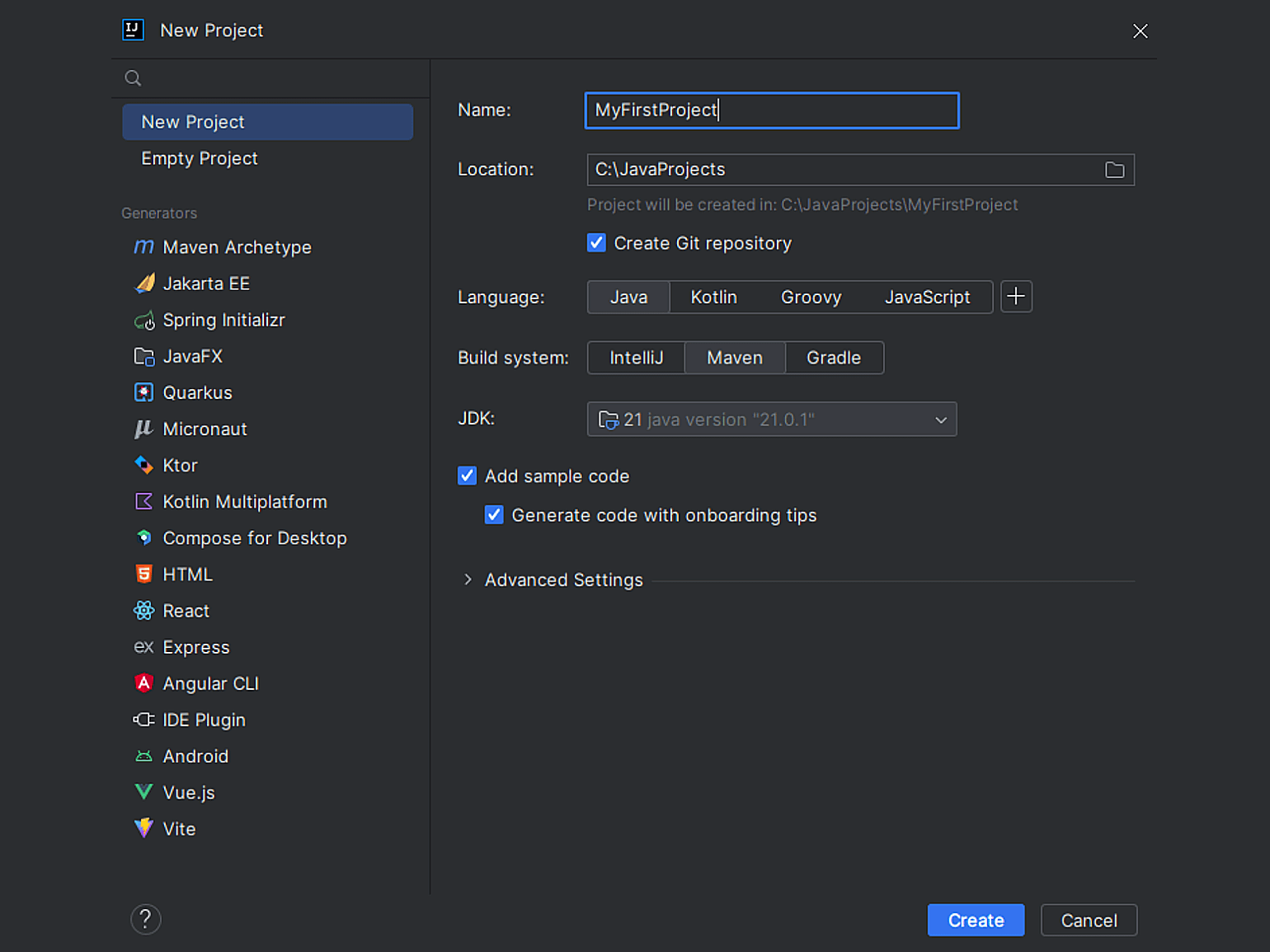Select Compose for Desktop generator

(x=255, y=538)
